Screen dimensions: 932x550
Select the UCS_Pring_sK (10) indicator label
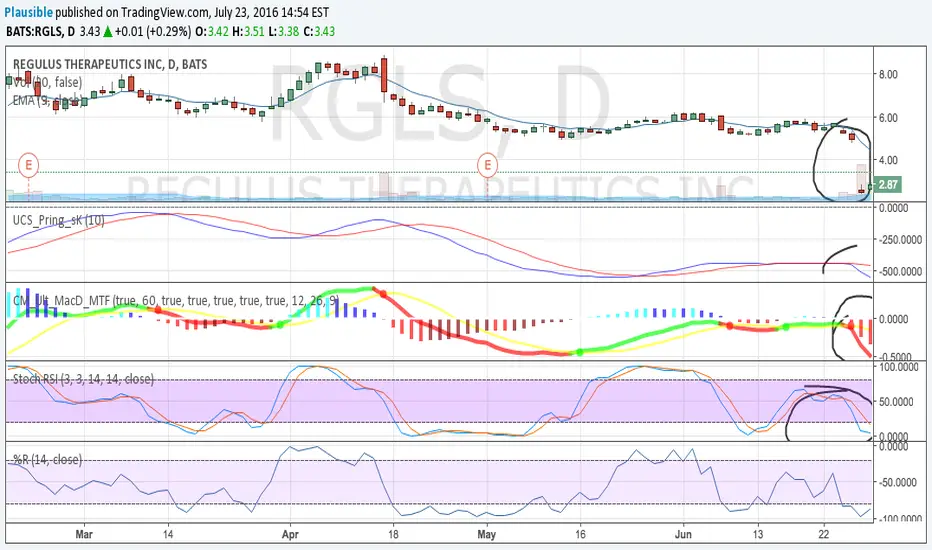point(58,221)
